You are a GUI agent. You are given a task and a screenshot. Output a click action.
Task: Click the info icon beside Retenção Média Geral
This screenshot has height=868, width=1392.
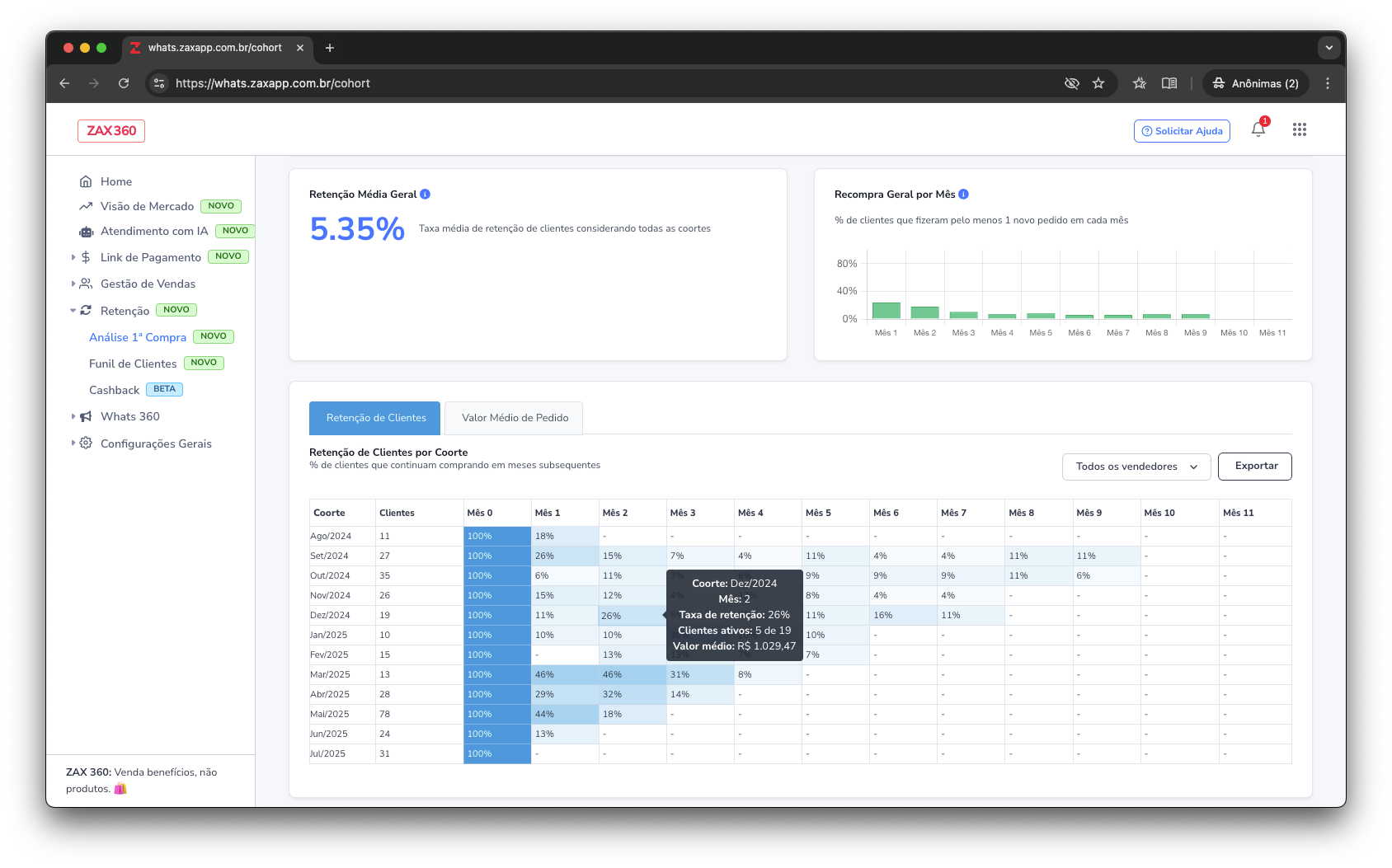tap(426, 195)
